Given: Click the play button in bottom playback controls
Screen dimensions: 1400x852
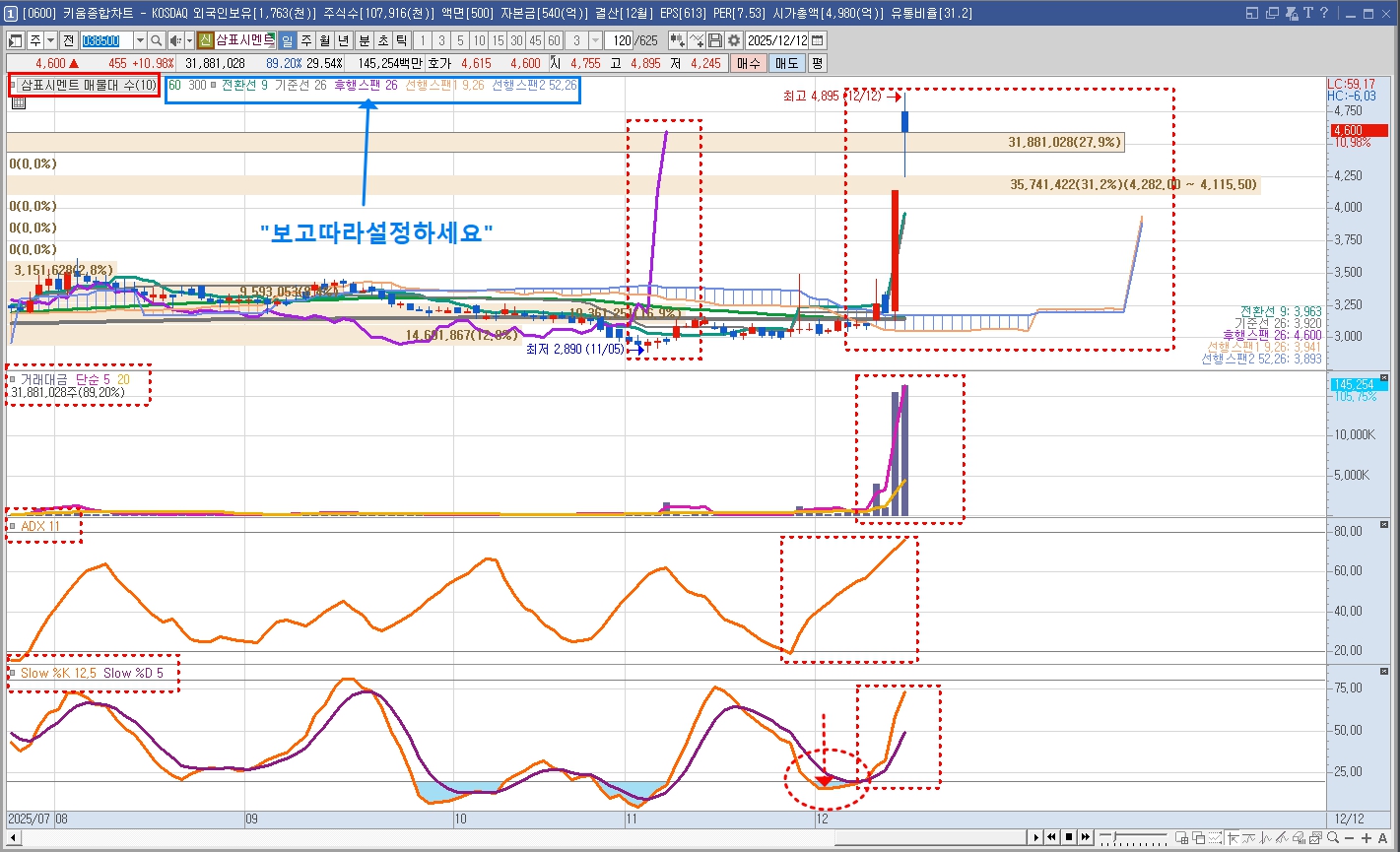Looking at the screenshot, I should [x=1035, y=837].
